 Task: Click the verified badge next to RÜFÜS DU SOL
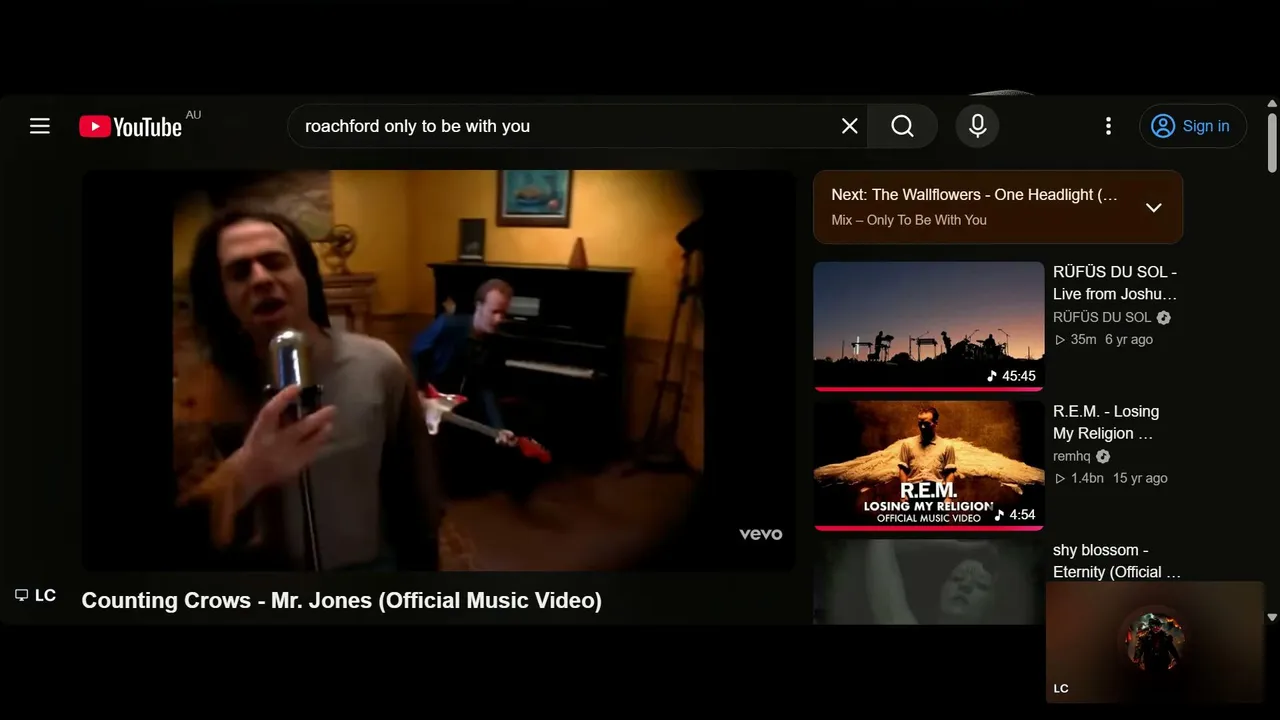click(1164, 317)
